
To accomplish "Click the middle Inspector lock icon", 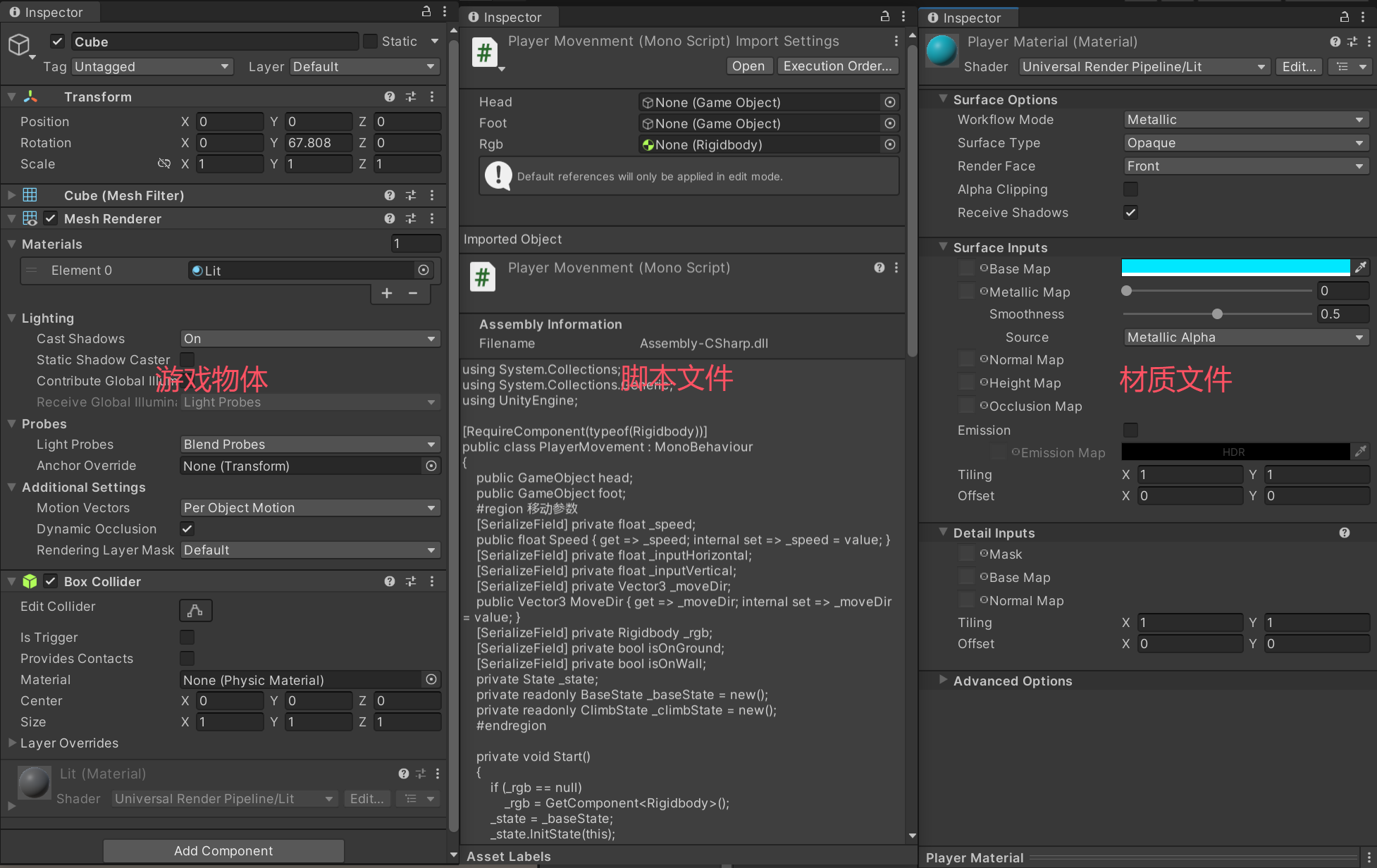I will pyautogui.click(x=885, y=16).
